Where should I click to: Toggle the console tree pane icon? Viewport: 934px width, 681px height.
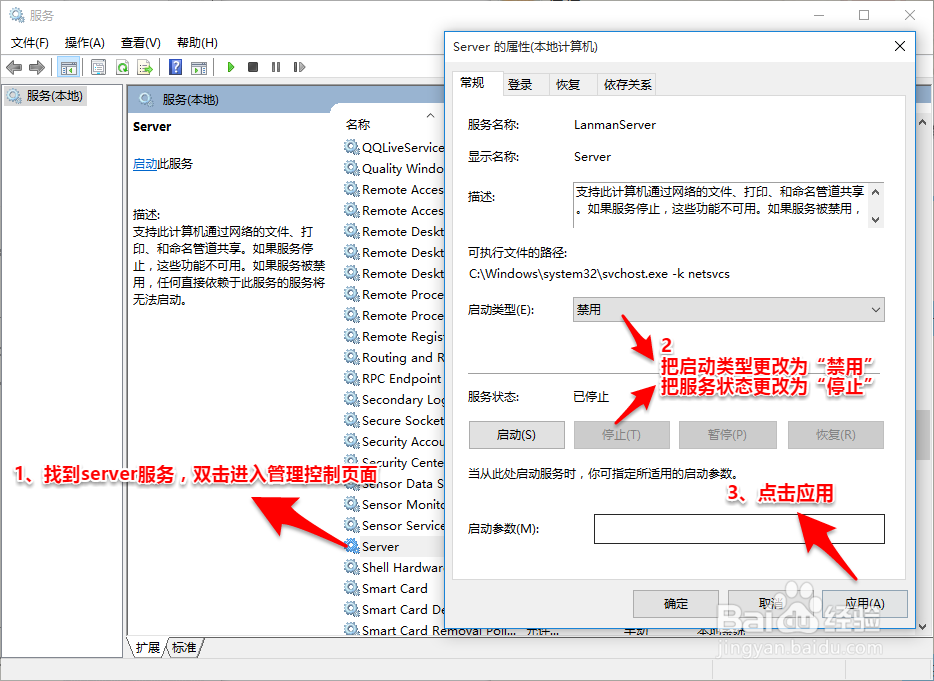(x=68, y=67)
